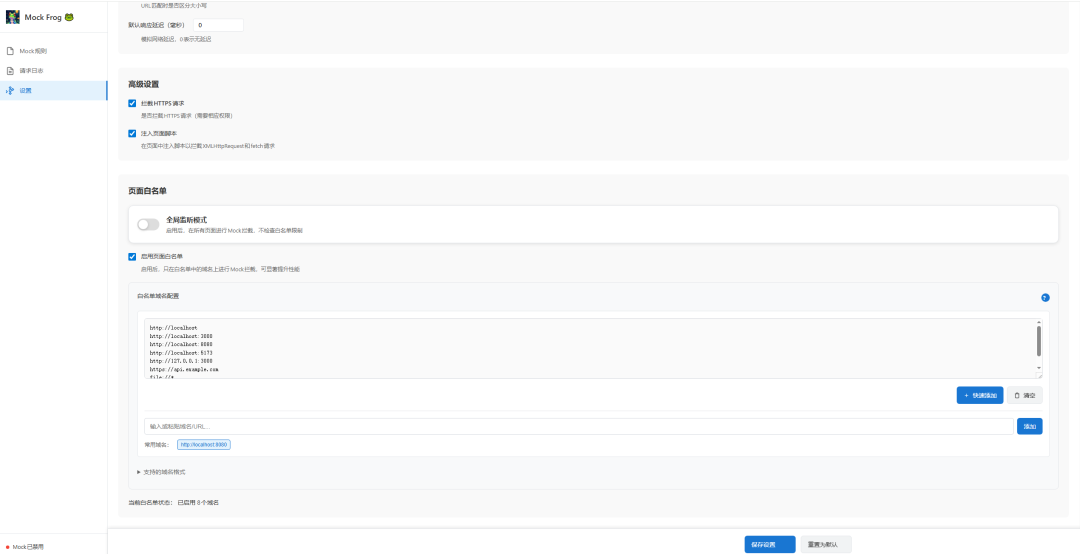This screenshot has height=554, width=1080.
Task: Click the settings icon beside 设置
Action: pyautogui.click(x=10, y=90)
